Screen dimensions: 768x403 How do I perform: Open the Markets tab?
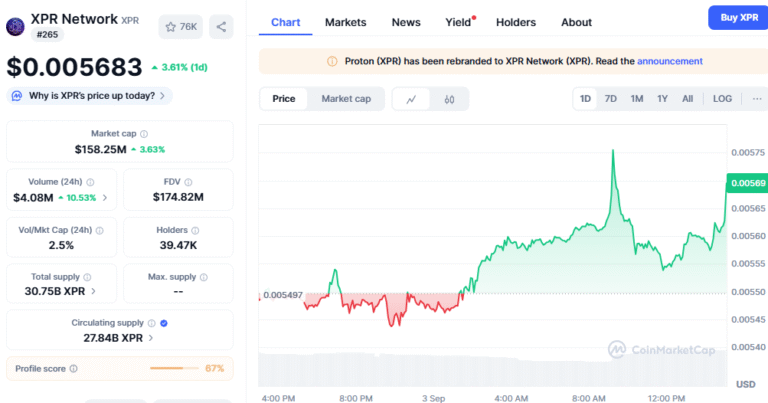coord(345,22)
